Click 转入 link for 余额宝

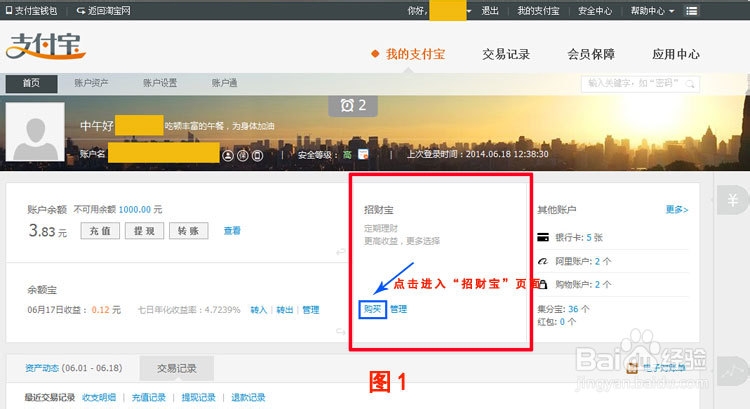click(259, 310)
